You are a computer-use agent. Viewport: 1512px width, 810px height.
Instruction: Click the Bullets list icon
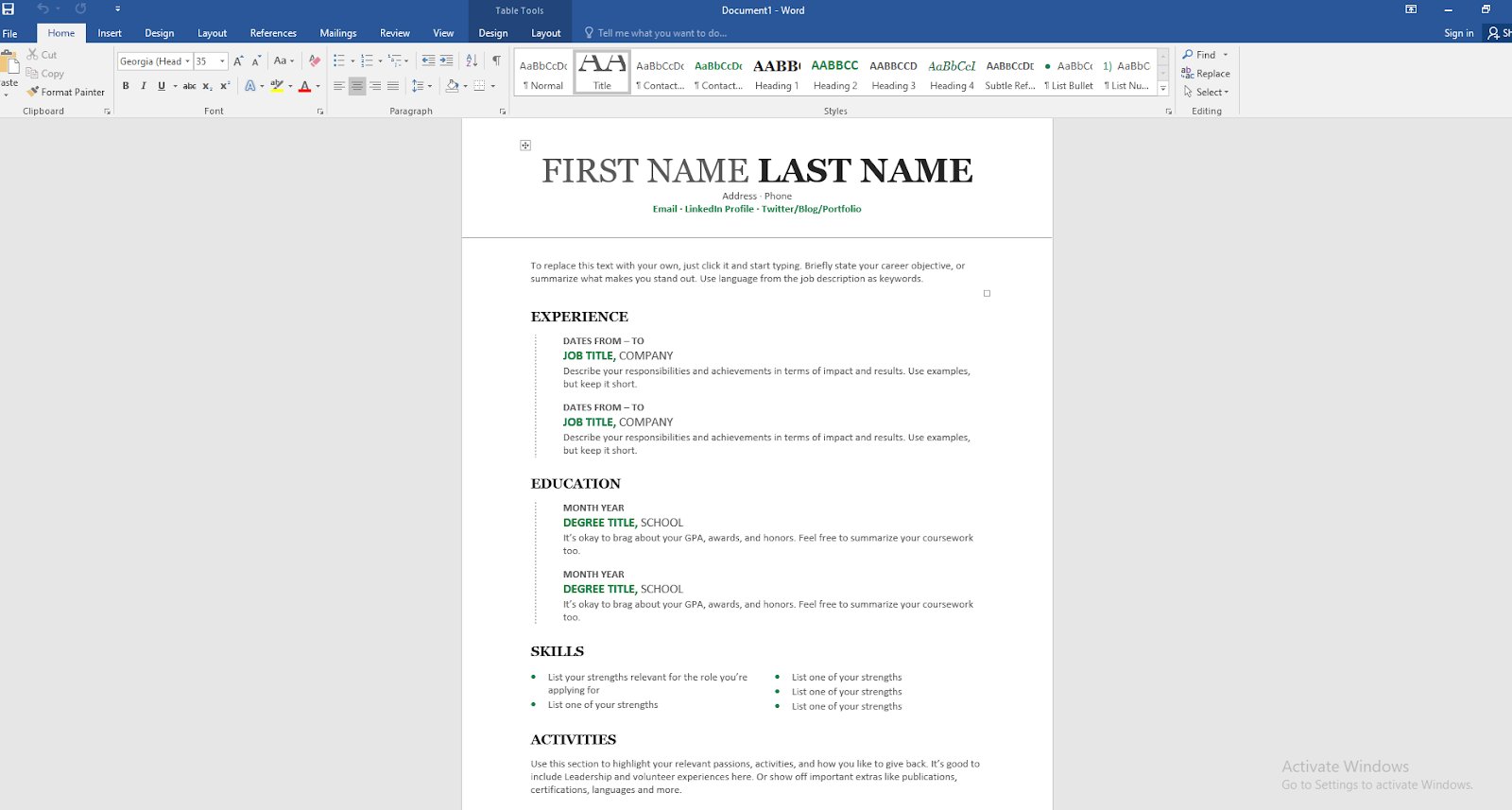click(339, 60)
